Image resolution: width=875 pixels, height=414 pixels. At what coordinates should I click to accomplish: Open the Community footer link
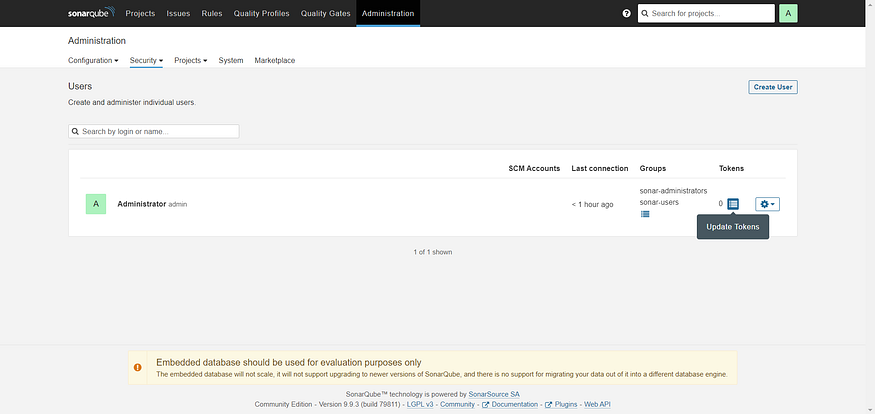(x=458, y=405)
